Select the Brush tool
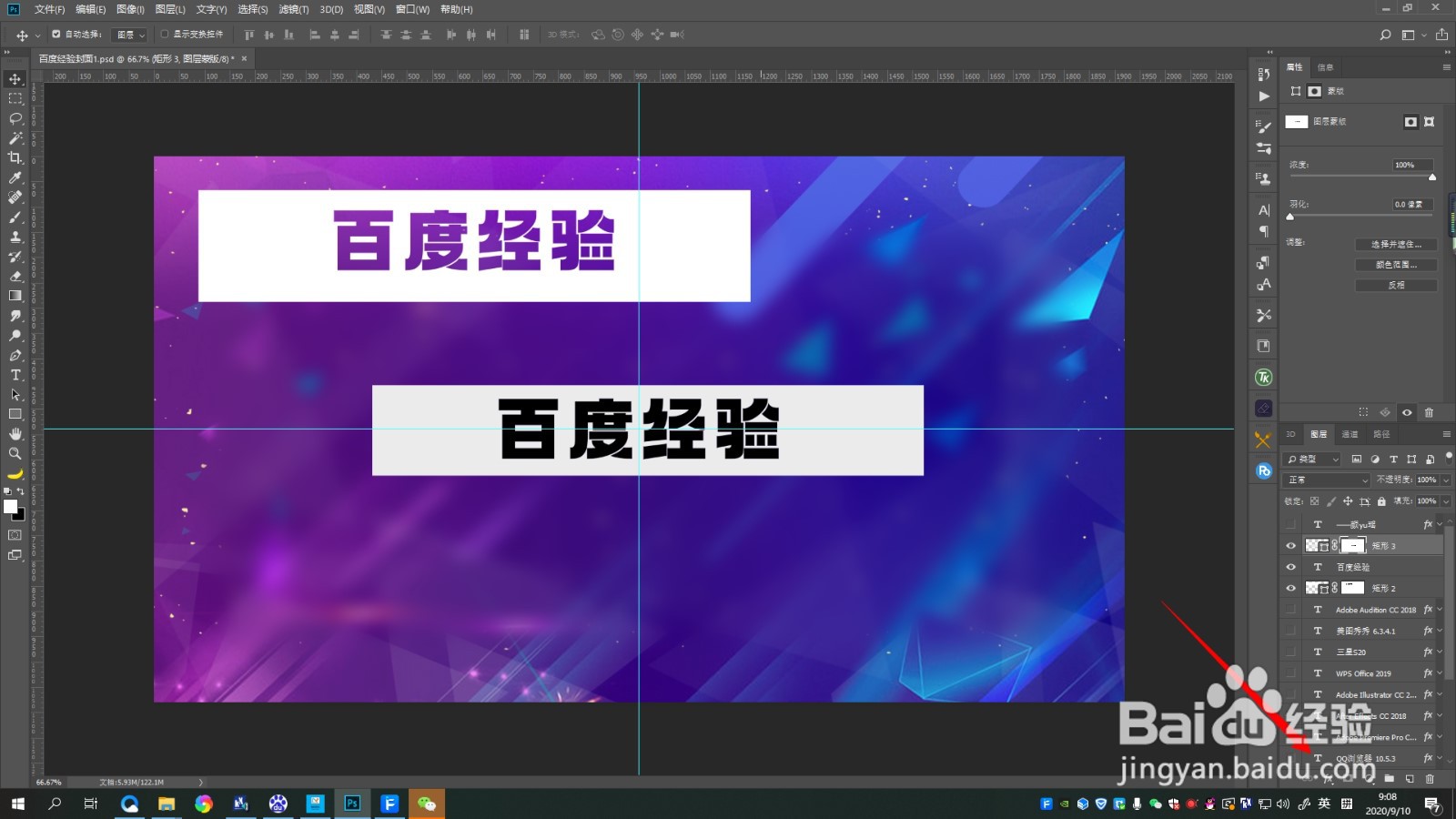This screenshot has height=819, width=1456. pyautogui.click(x=15, y=217)
